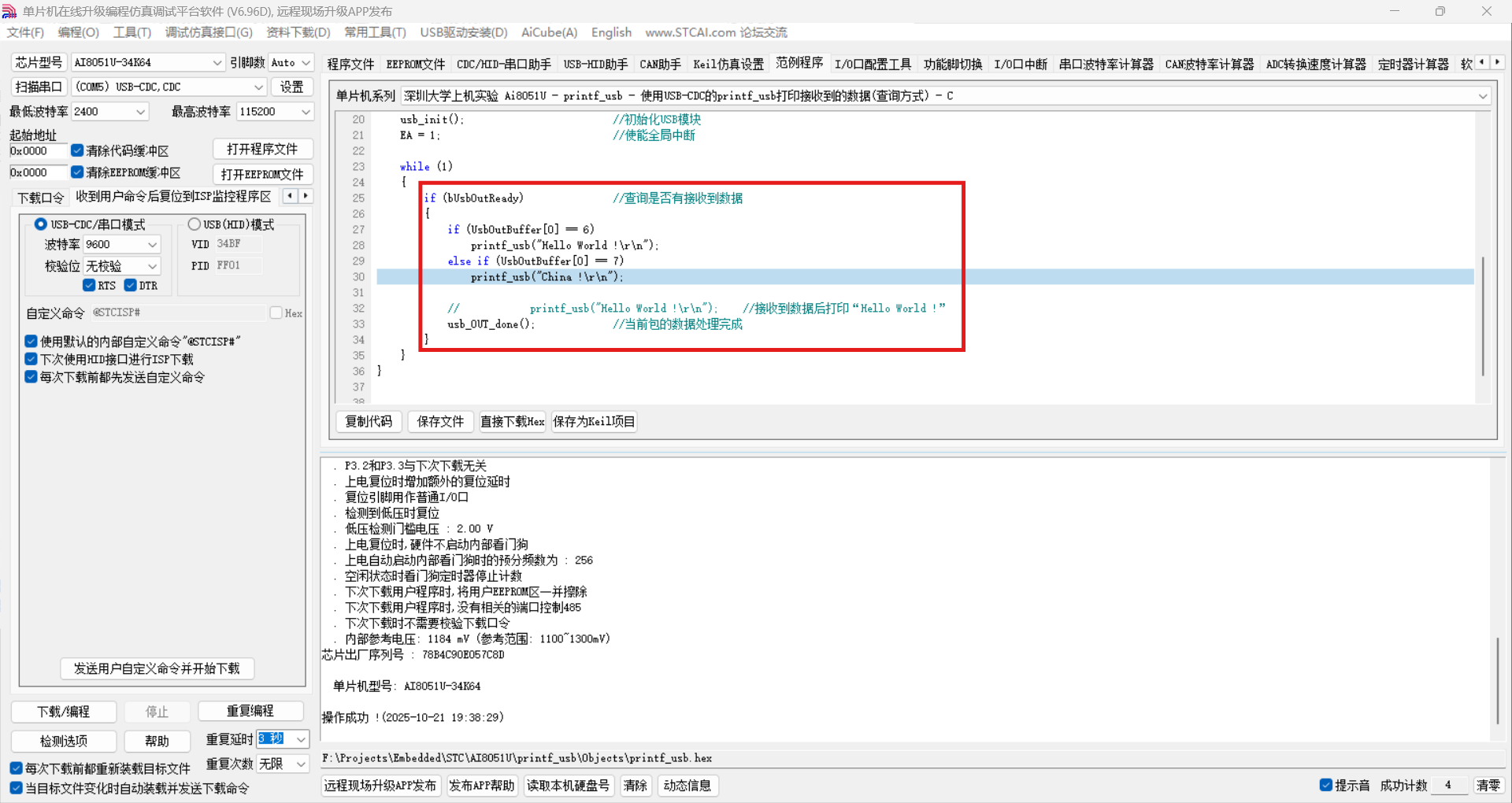
Task: Click the 自定义命令 input field
Action: tap(178, 313)
